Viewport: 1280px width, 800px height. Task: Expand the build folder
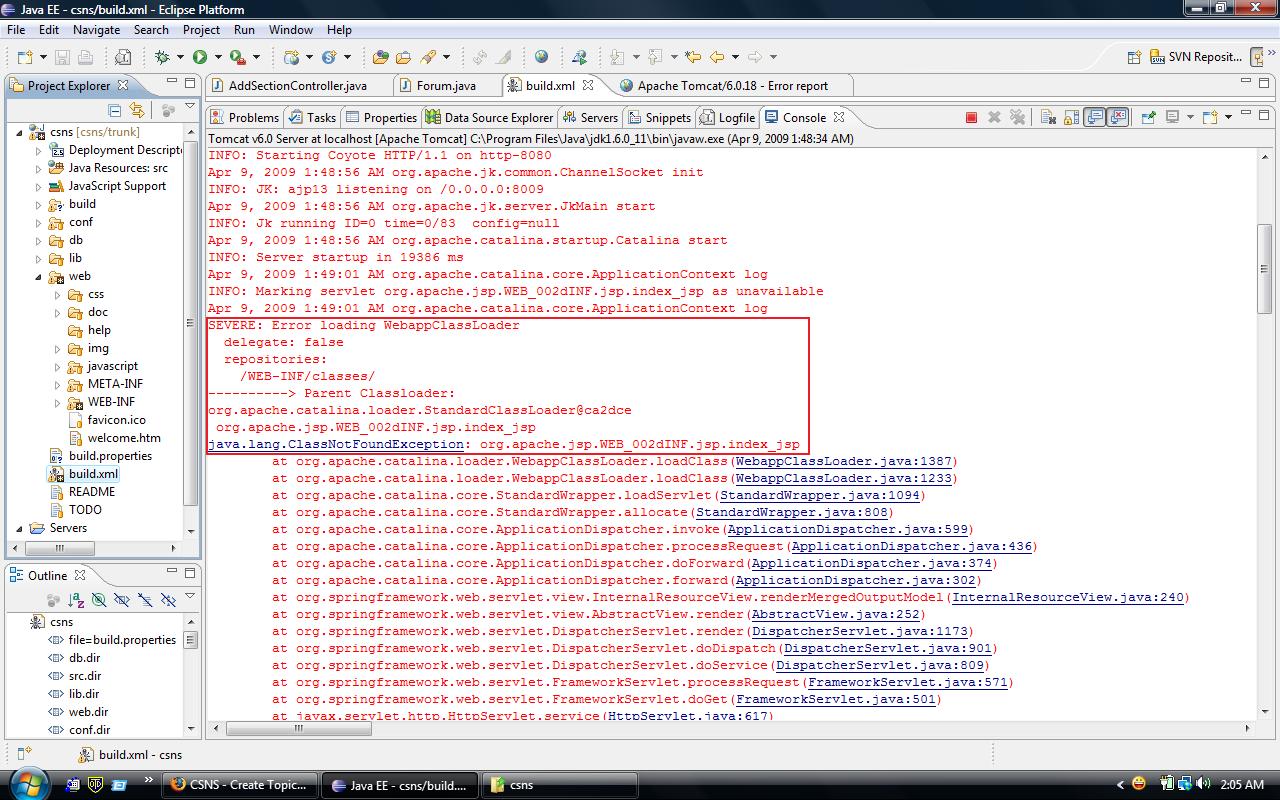39,204
